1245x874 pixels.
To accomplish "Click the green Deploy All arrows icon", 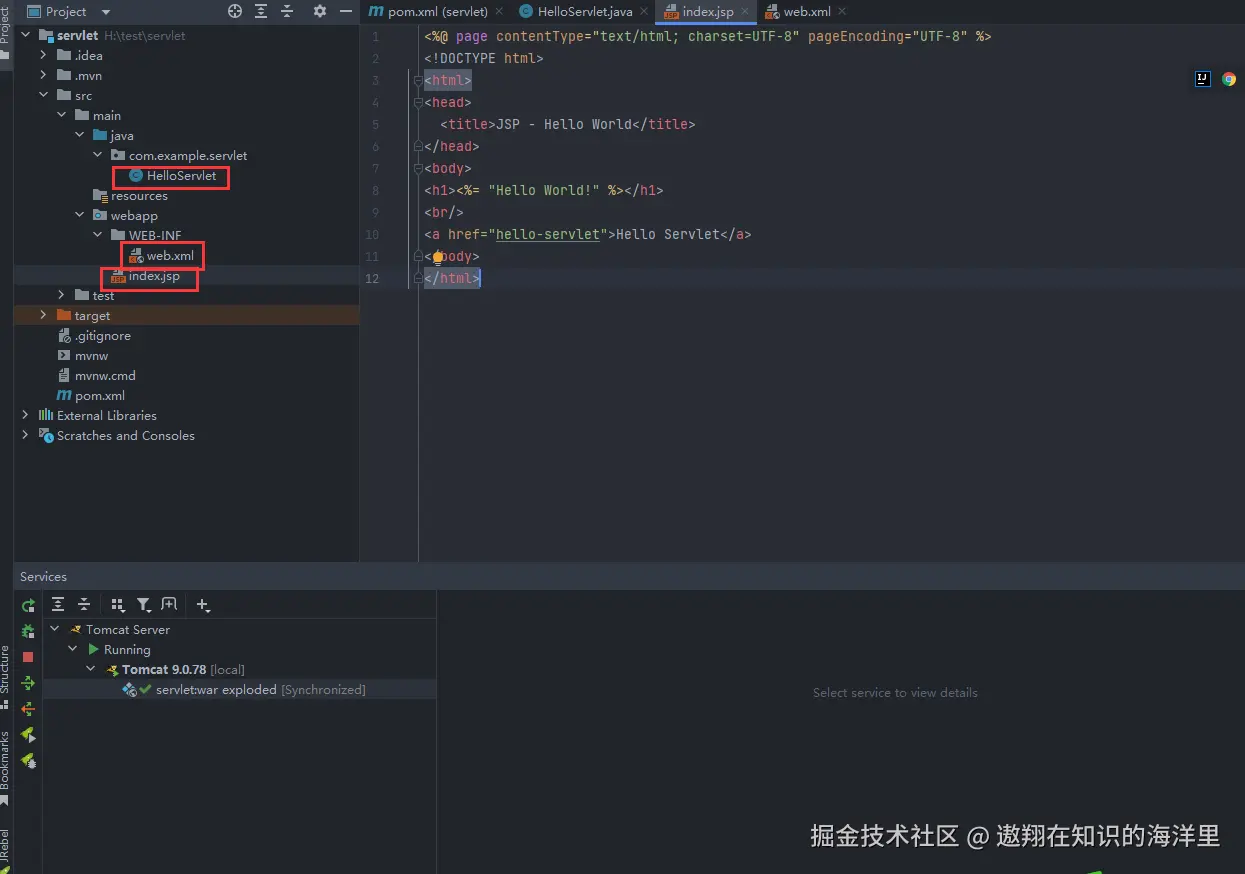I will pyautogui.click(x=28, y=683).
